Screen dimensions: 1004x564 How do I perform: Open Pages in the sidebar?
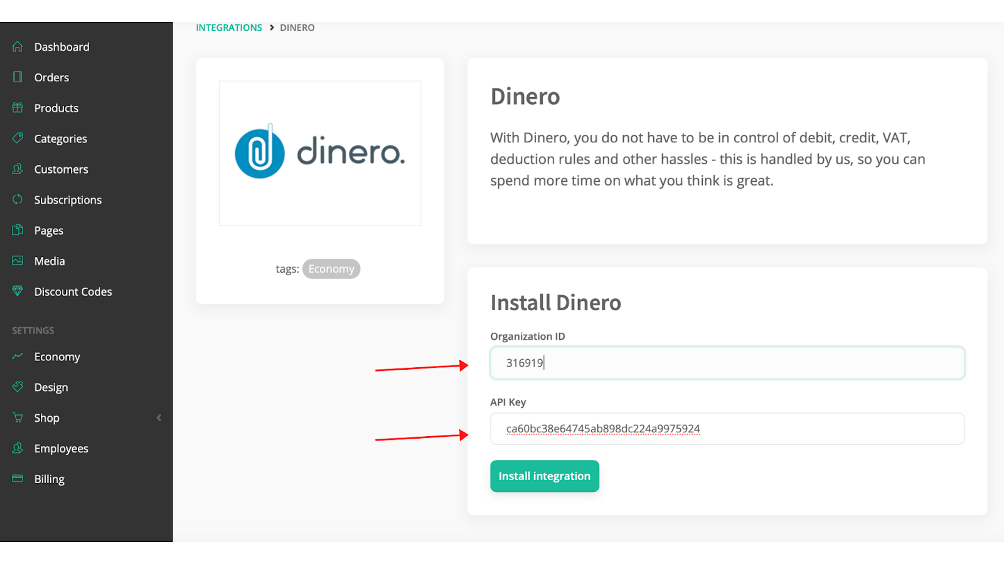(49, 230)
